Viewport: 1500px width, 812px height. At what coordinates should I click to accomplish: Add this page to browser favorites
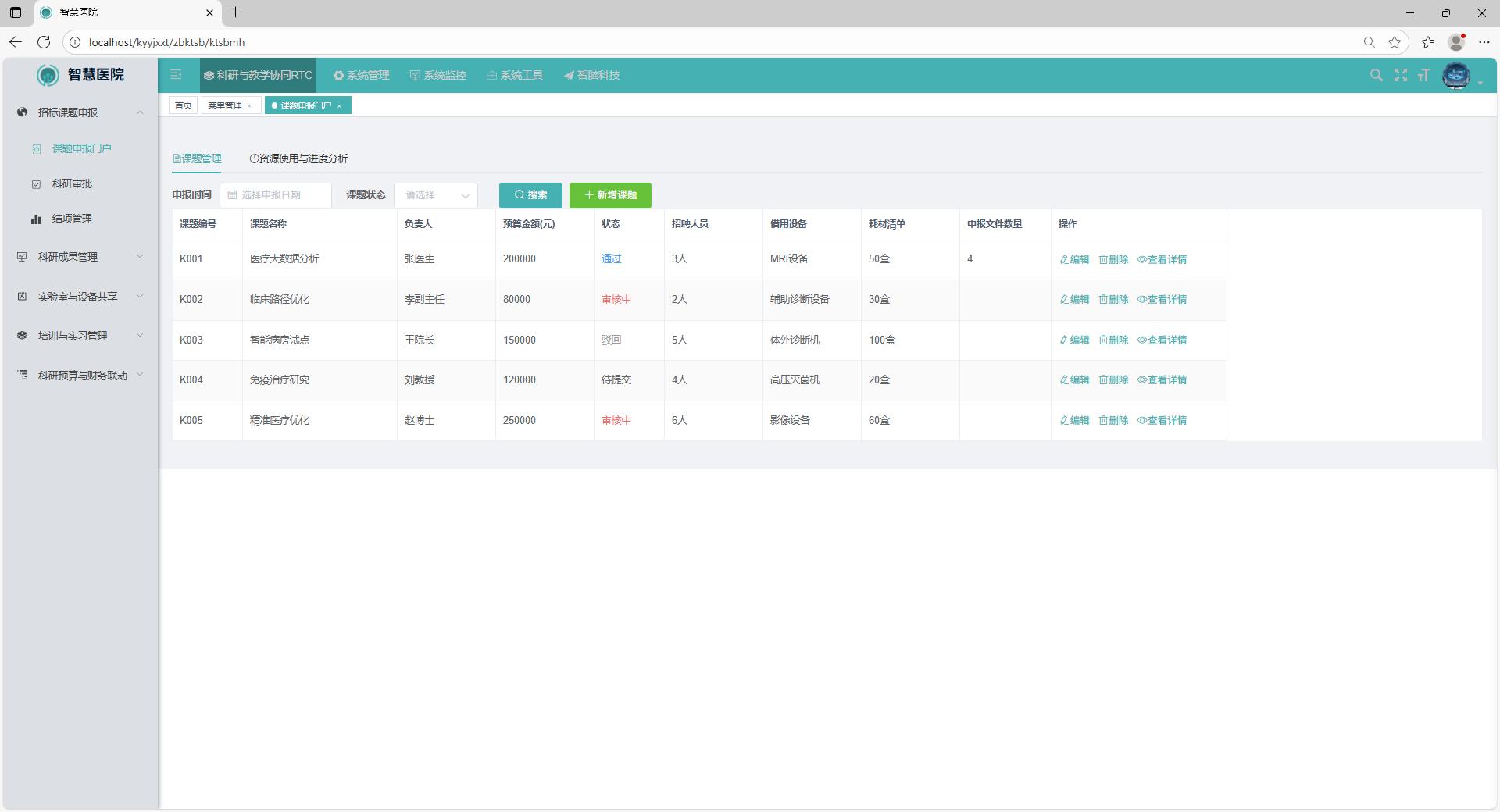point(1394,42)
